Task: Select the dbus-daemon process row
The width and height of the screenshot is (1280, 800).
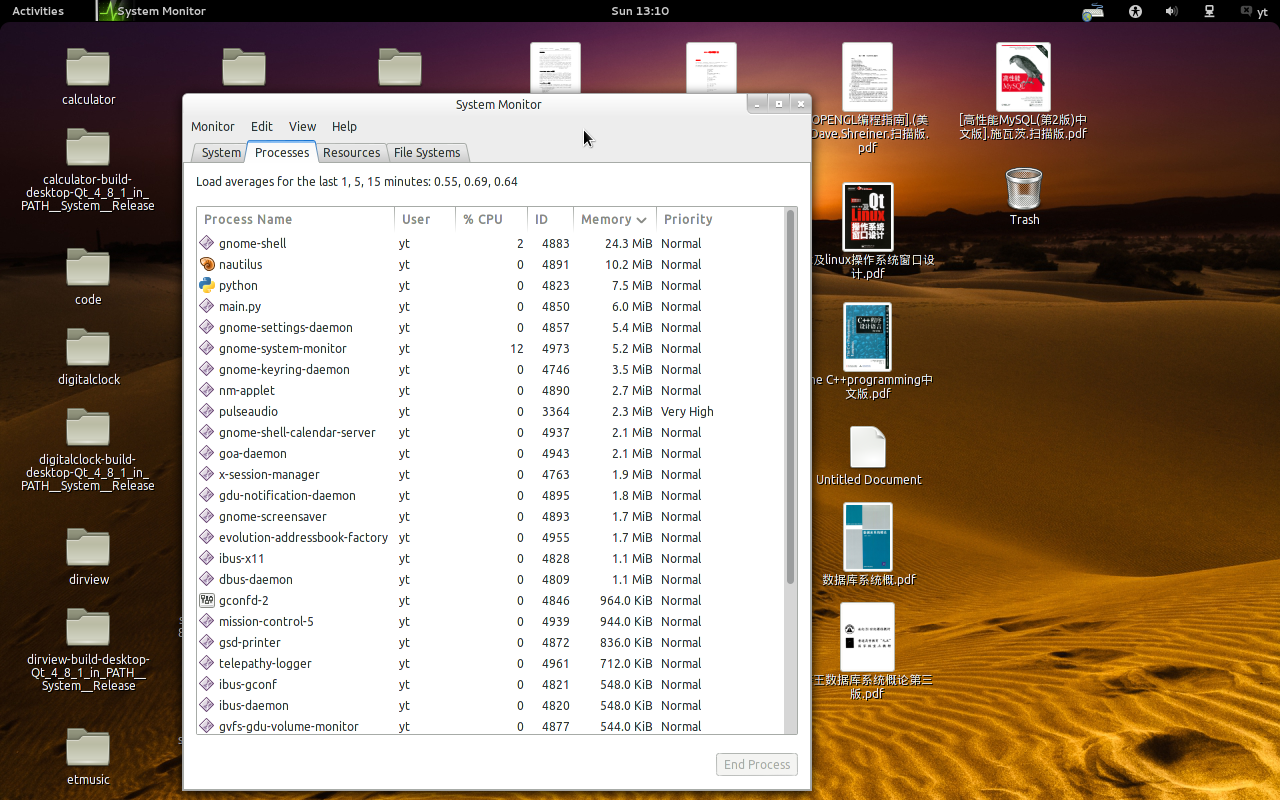Action: pos(491,579)
